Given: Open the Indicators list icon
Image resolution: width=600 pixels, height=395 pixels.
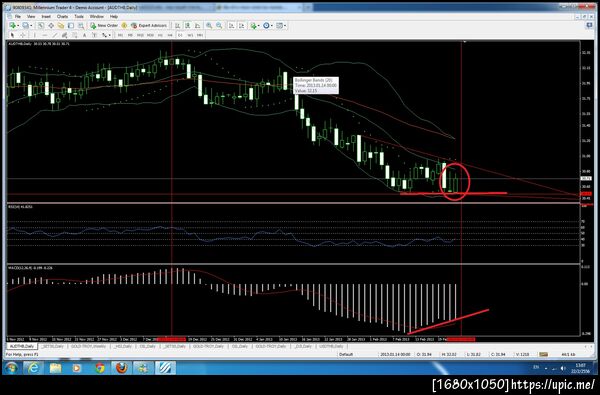Looking at the screenshot, I should (254, 25).
